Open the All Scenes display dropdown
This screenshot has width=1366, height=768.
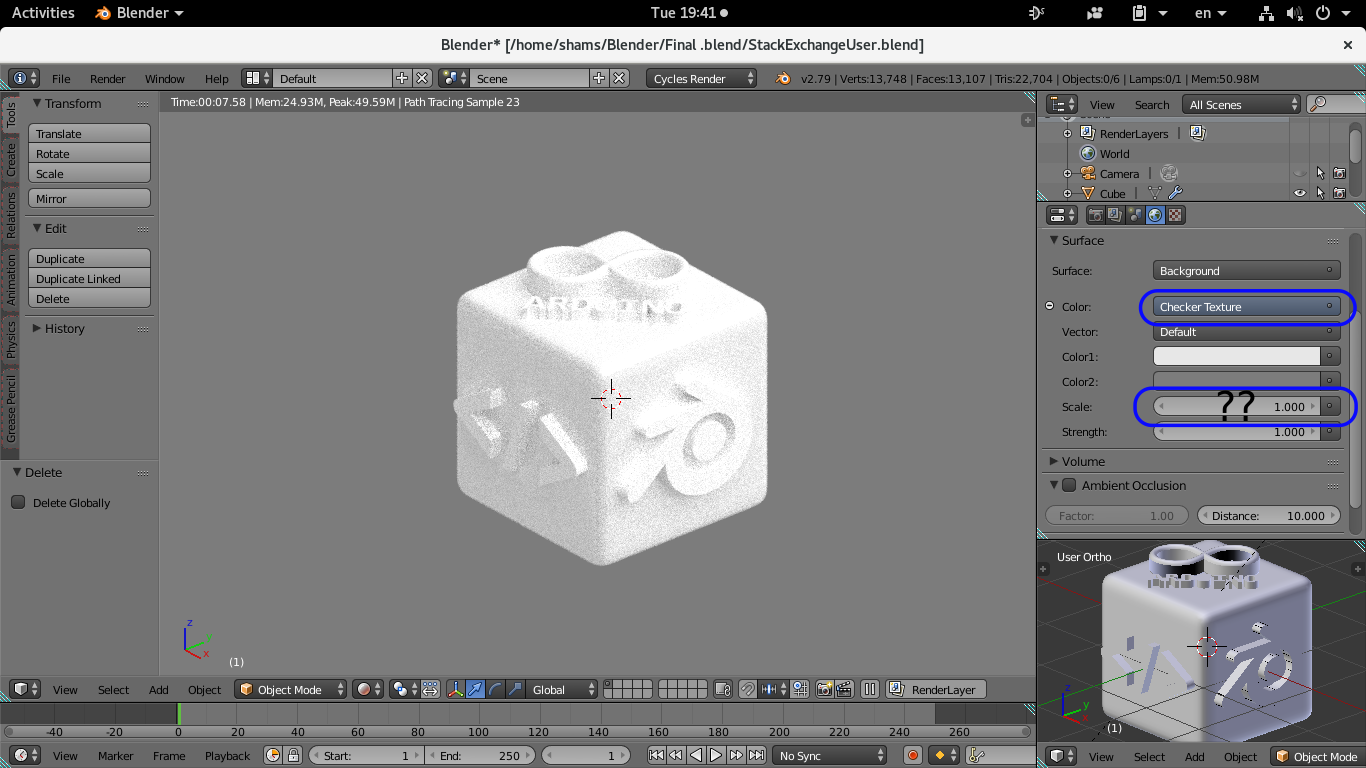coord(1241,104)
